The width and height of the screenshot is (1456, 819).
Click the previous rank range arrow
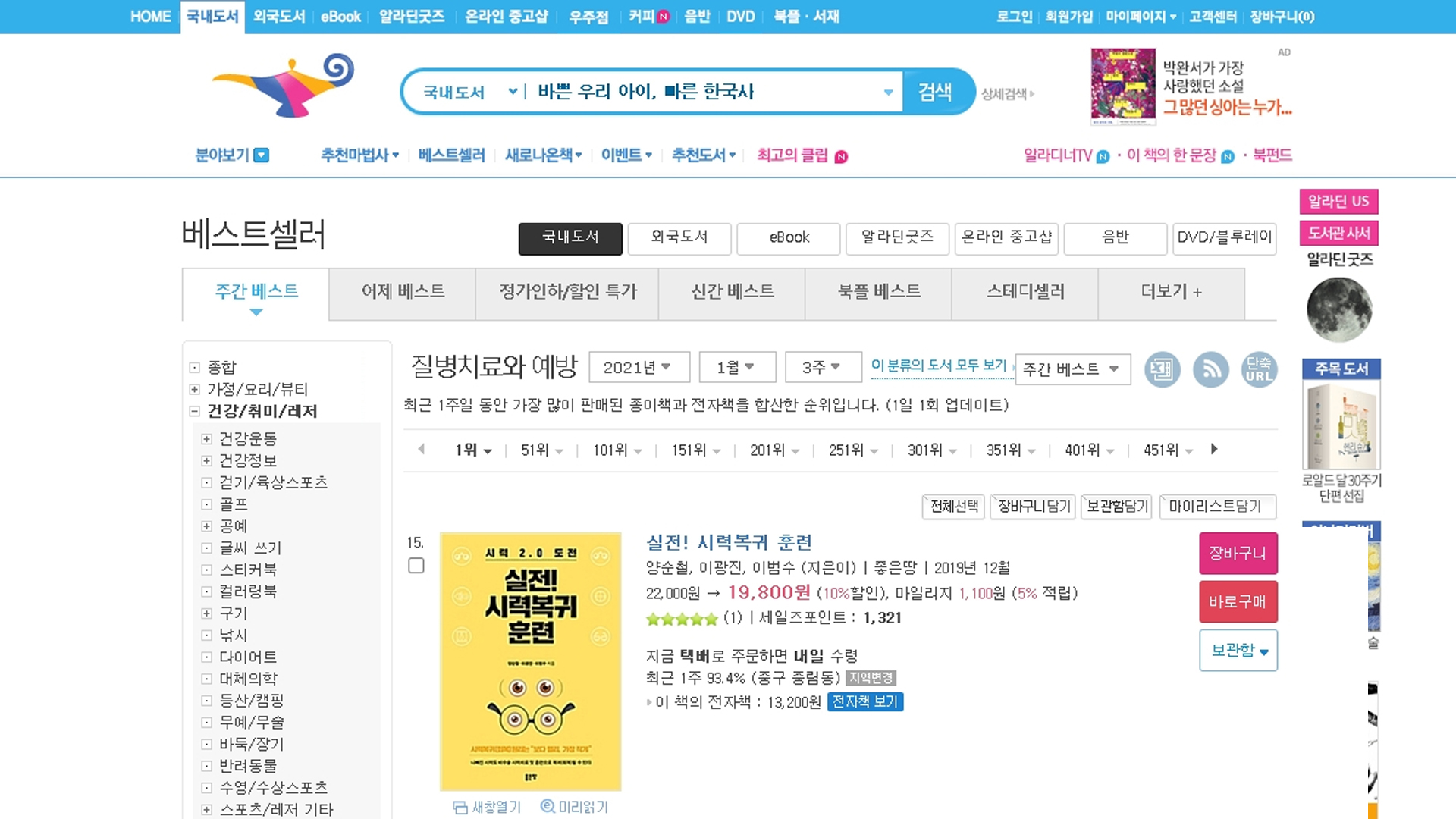coord(422,449)
